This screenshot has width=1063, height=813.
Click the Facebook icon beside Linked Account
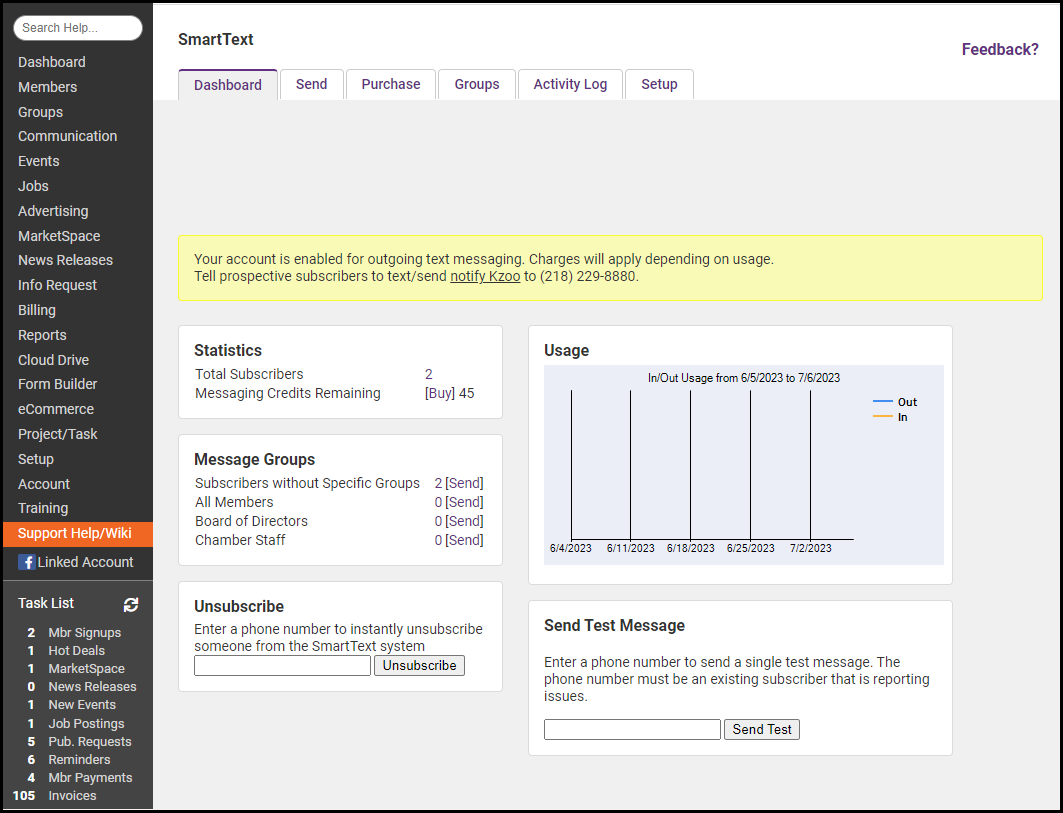click(26, 562)
